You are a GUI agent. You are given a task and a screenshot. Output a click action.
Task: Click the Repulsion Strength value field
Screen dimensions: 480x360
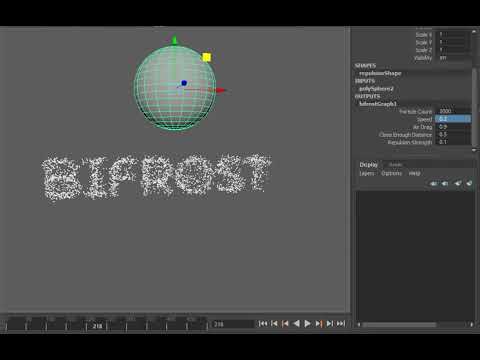pyautogui.click(x=453, y=142)
